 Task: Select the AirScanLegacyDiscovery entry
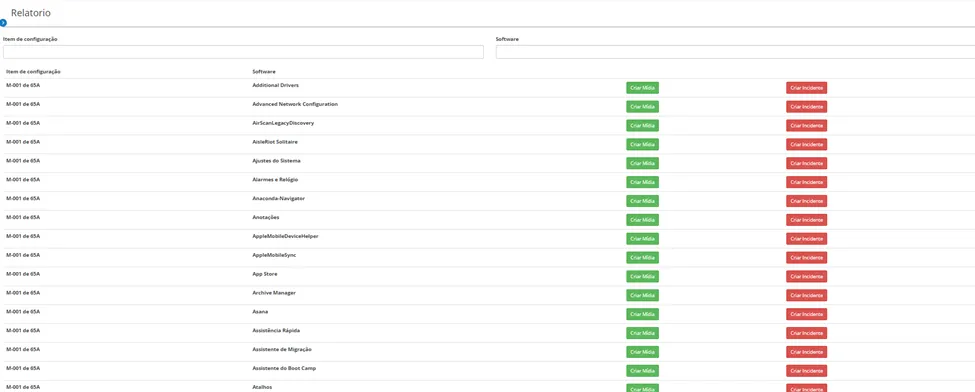(x=283, y=123)
